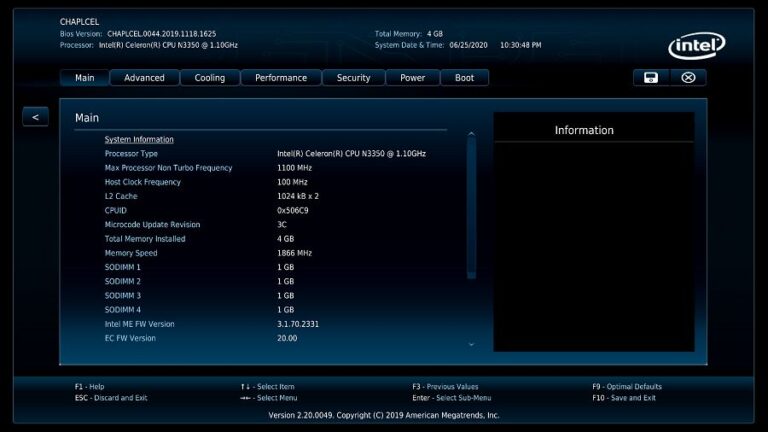
Task: Select the Intel ME FW Version label
Action: [140, 324]
